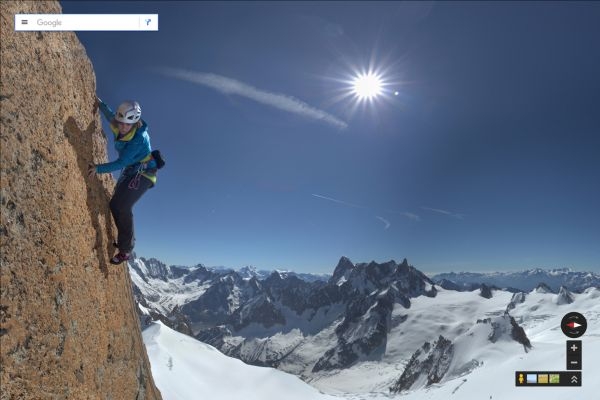Open the hamburger menu in search box
The image size is (600, 400).
(24, 22)
